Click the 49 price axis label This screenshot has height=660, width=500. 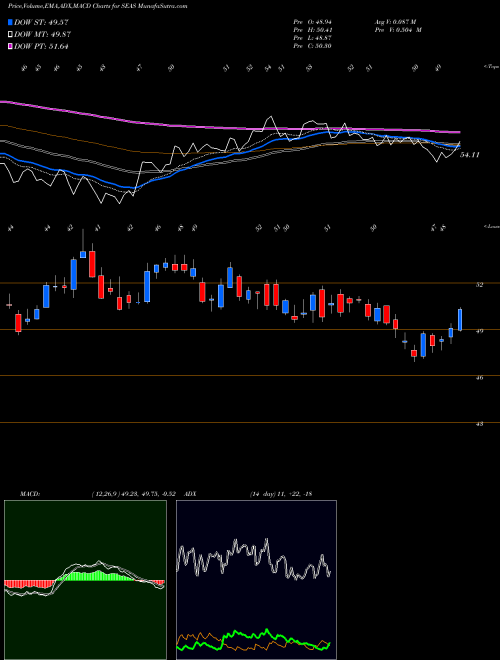click(x=479, y=331)
